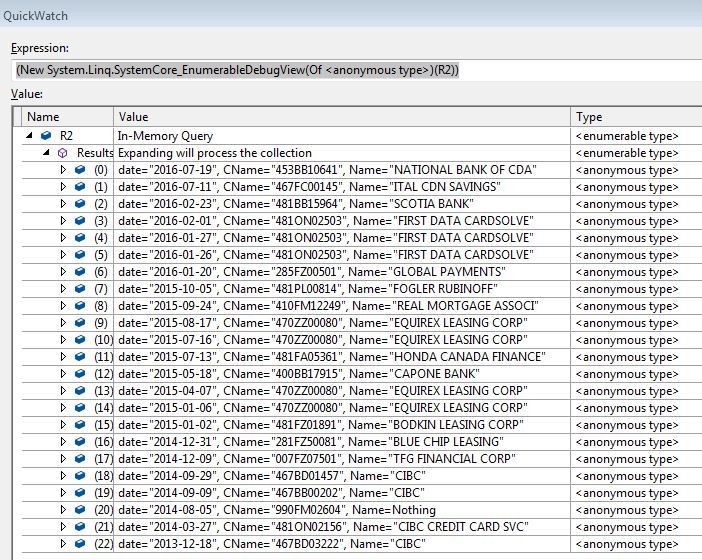Collapse the Results view node
The width and height of the screenshot is (702, 560).
(46, 152)
